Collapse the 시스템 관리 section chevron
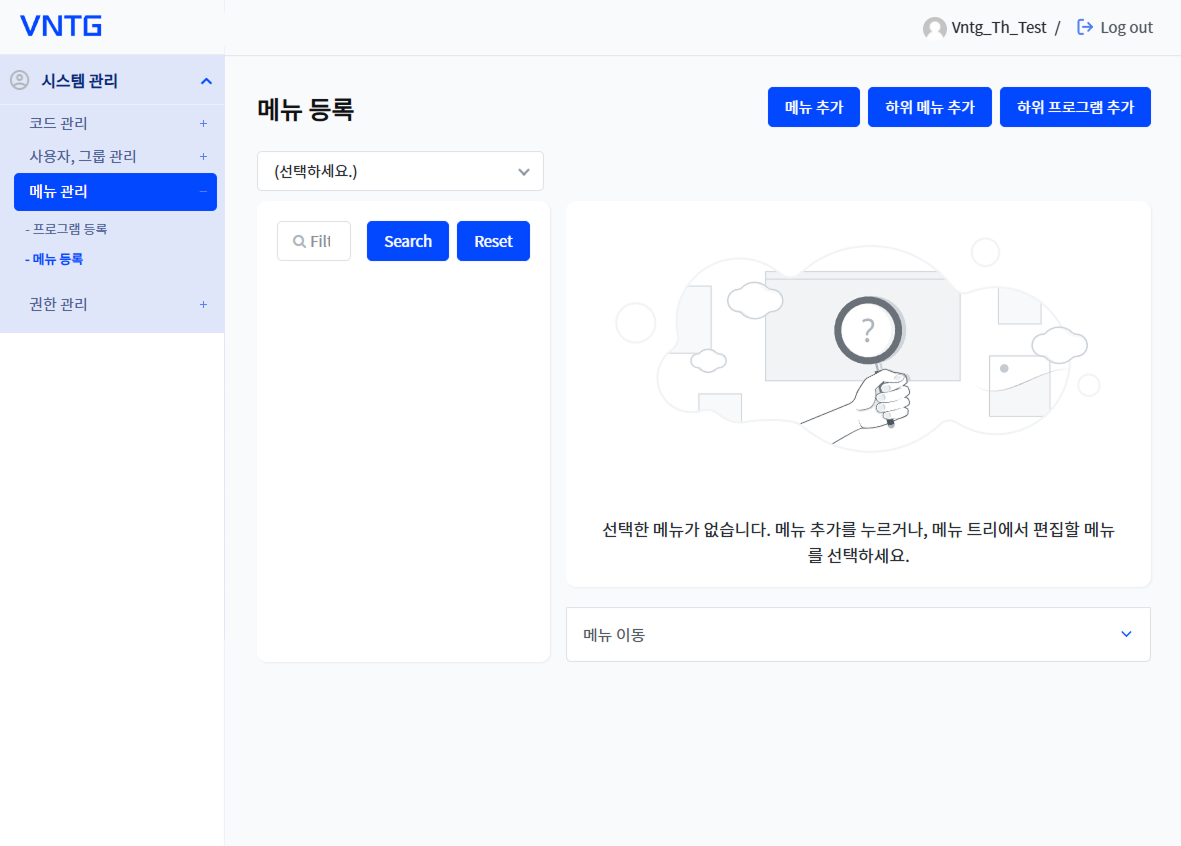The width and height of the screenshot is (1181, 846). 206,81
